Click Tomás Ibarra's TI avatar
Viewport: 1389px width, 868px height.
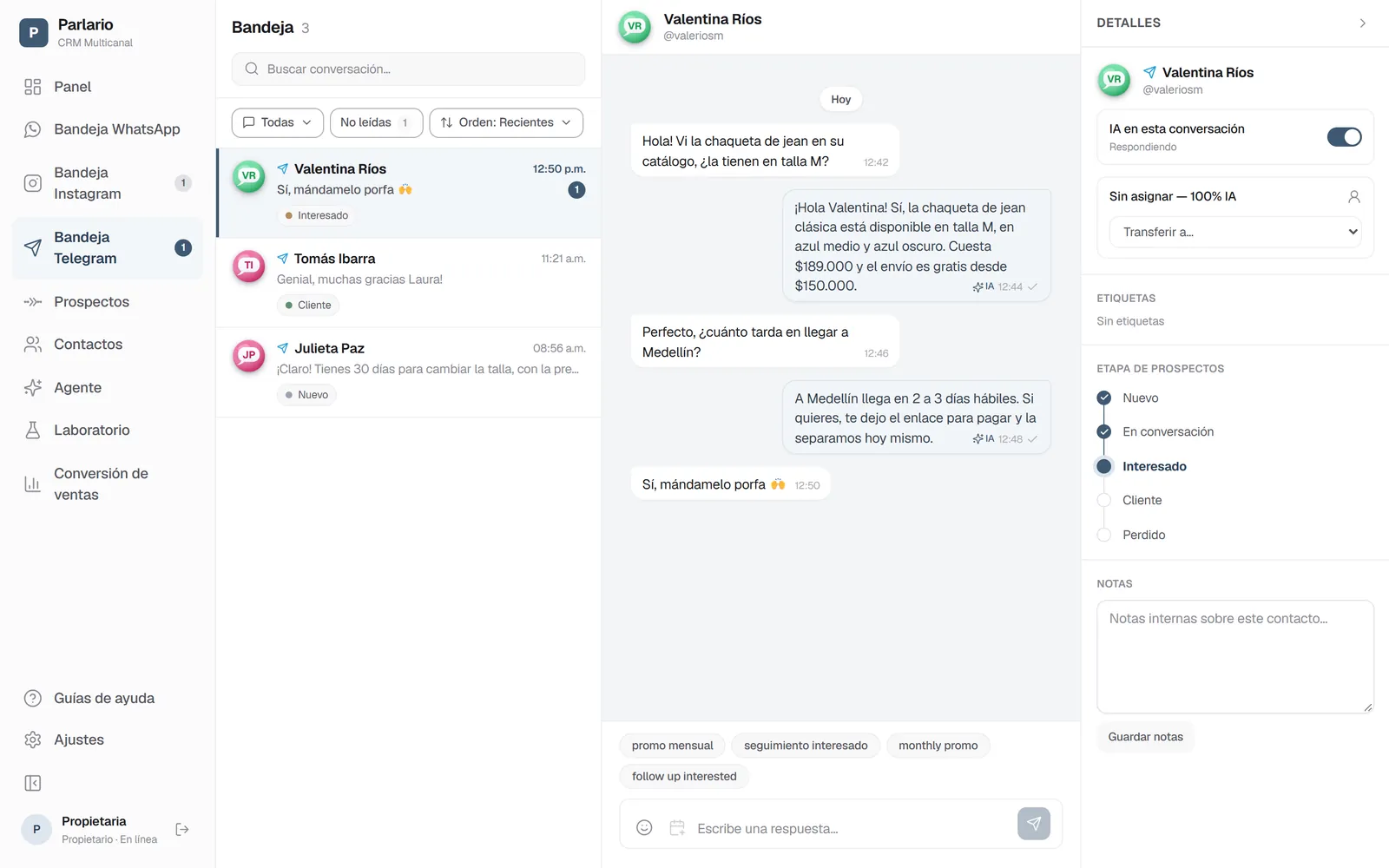(x=249, y=266)
